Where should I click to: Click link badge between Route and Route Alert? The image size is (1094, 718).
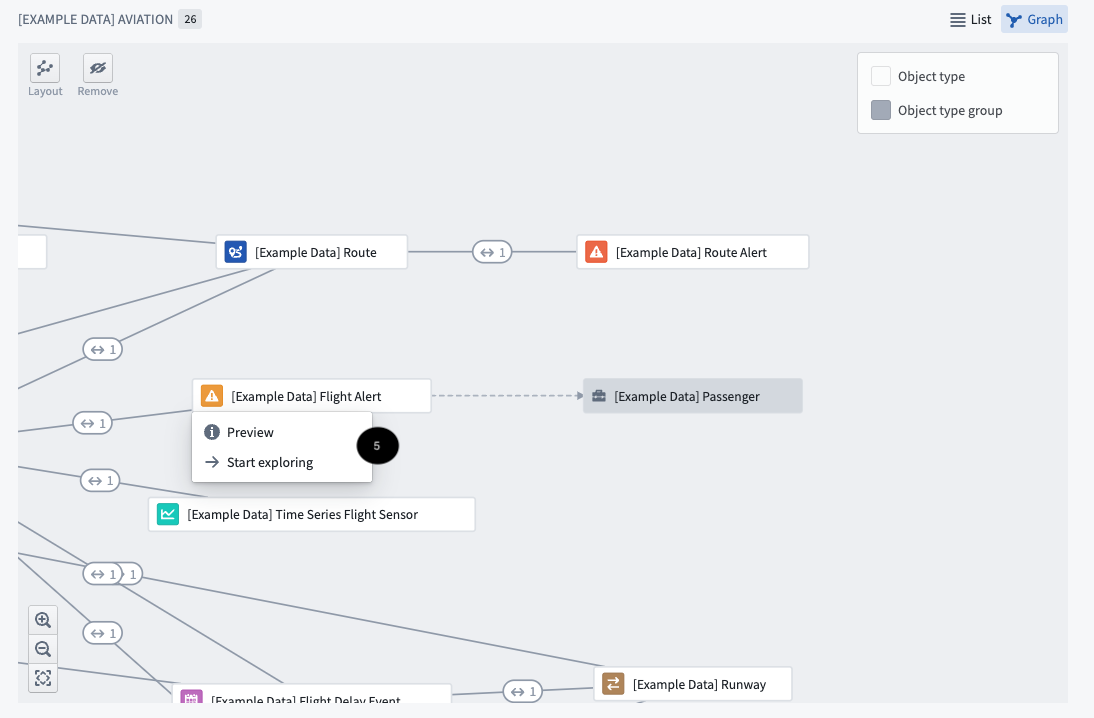point(492,252)
